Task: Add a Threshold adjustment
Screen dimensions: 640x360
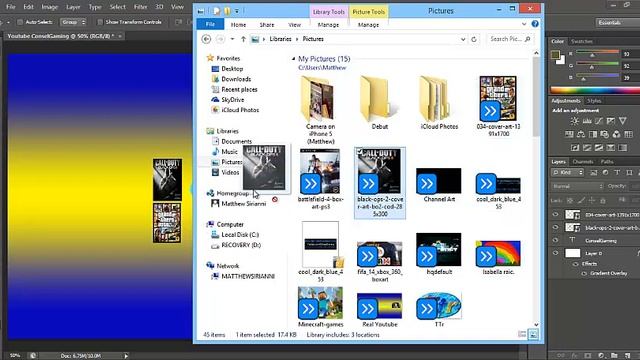Action: pyautogui.click(x=599, y=147)
